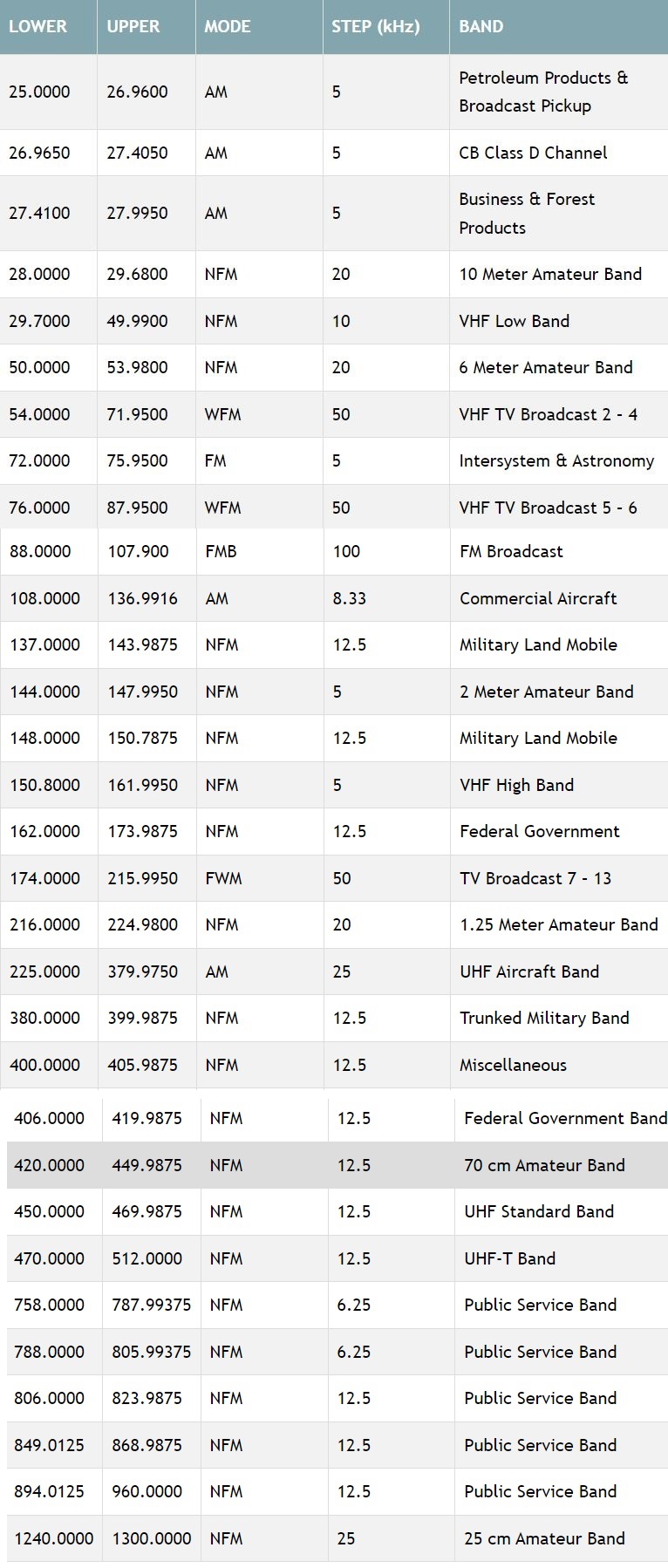This screenshot has height=1568, width=668.
Task: Click the UHF Aircraft Band cell
Action: point(559,971)
